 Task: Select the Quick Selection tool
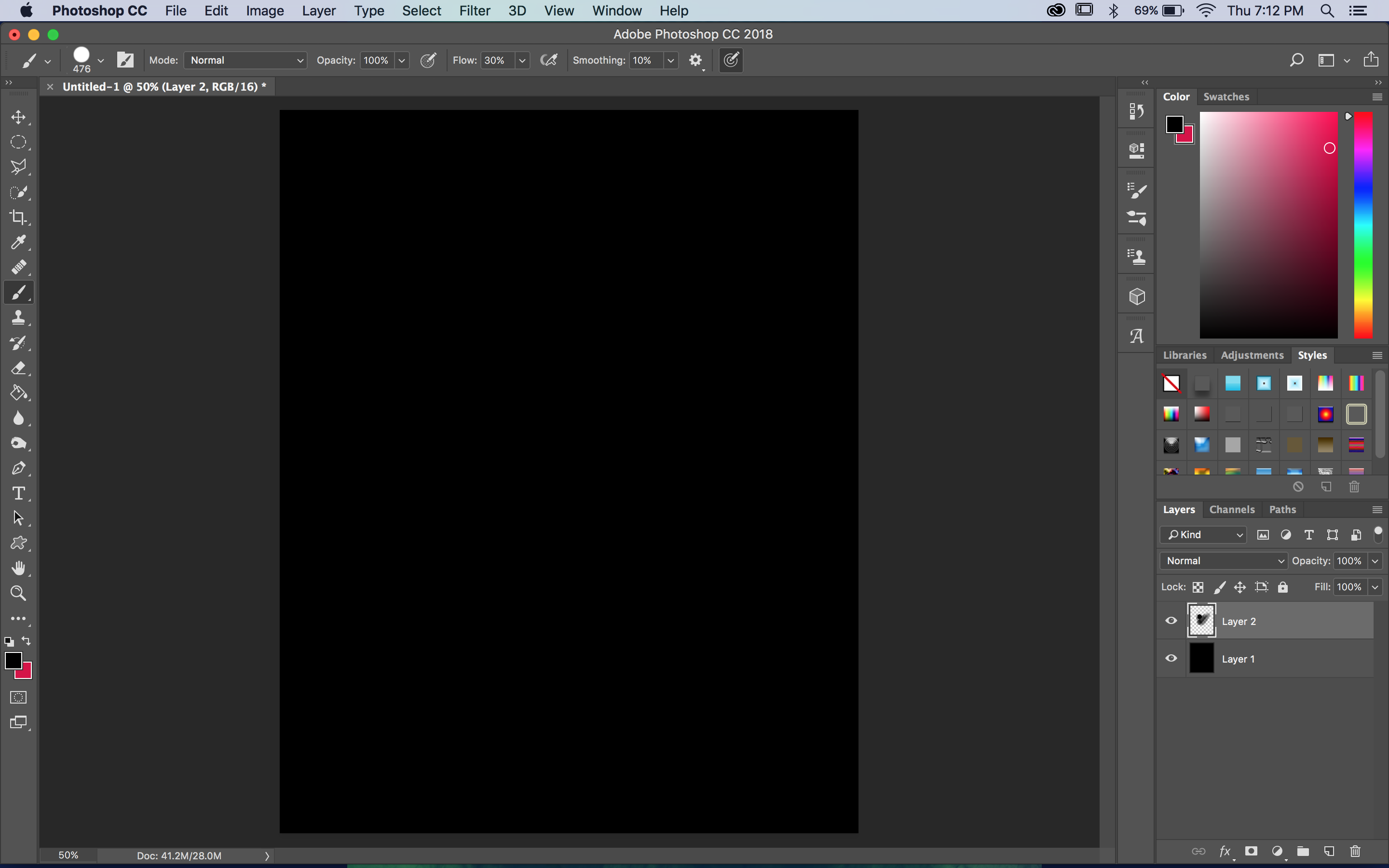18,192
